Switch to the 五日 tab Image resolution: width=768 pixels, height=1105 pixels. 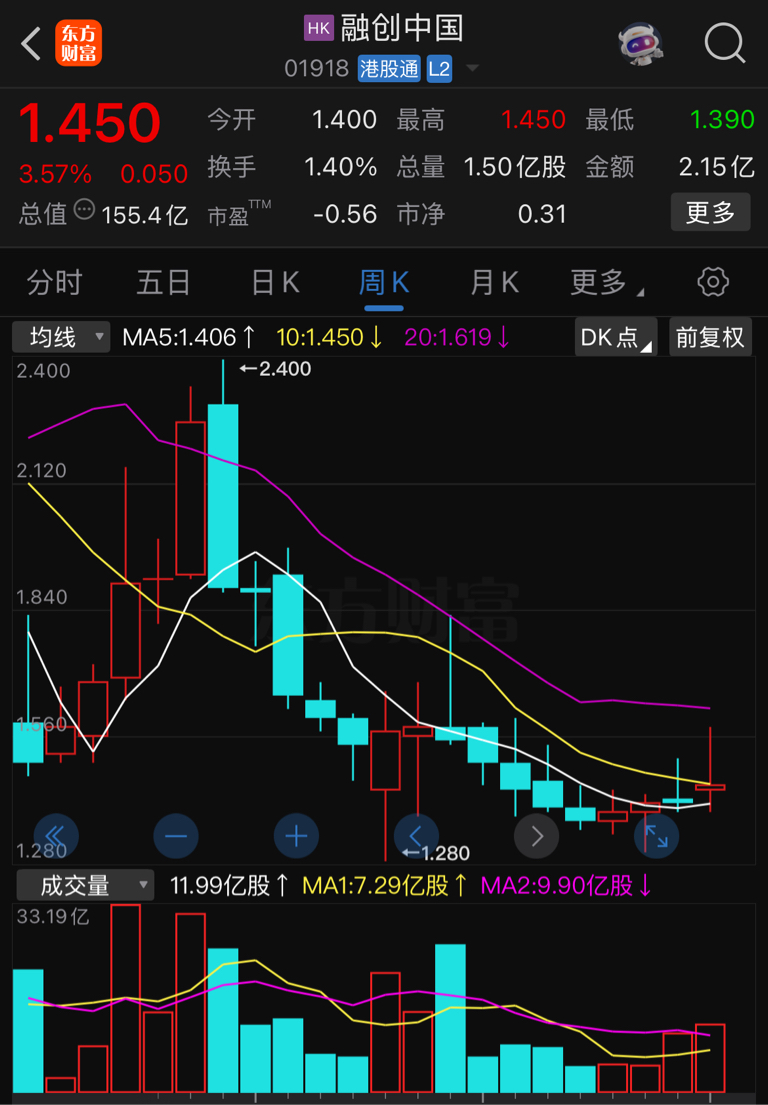coord(163,283)
